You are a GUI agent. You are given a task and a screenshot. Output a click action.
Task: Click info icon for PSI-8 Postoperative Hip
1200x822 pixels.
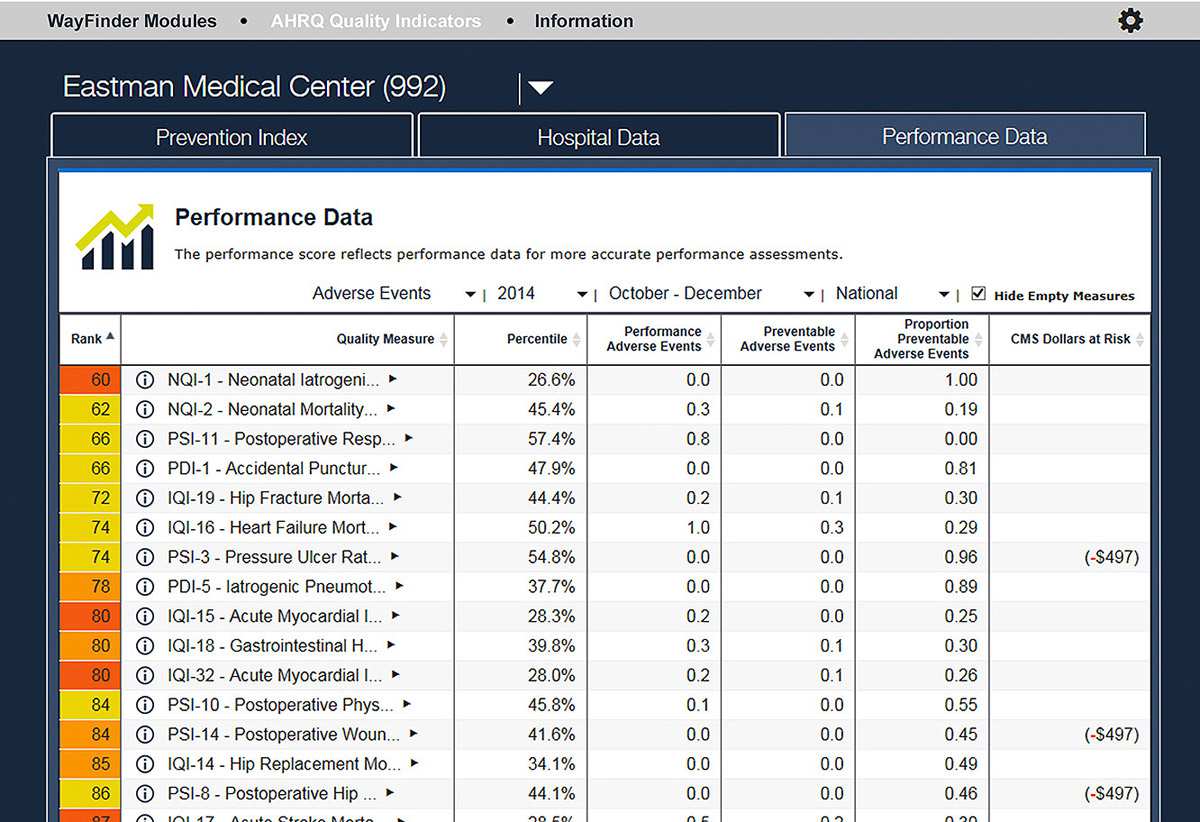click(x=145, y=793)
